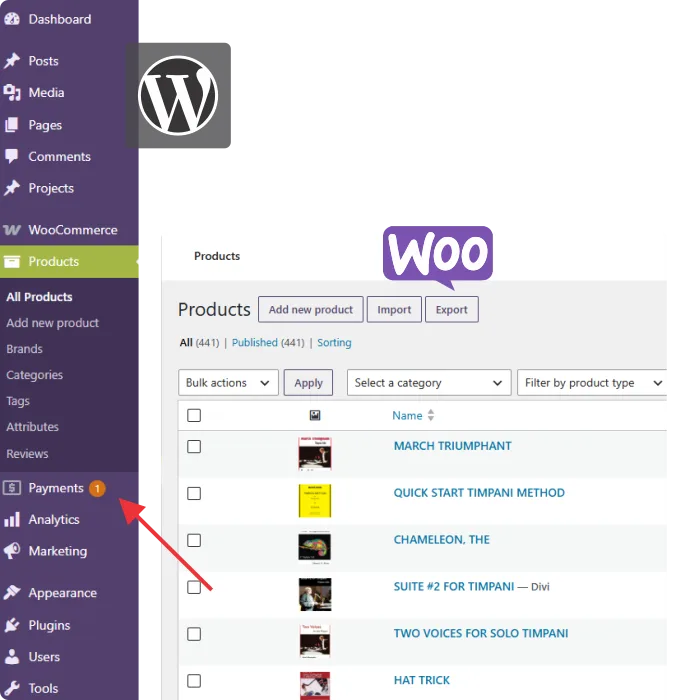This screenshot has height=700, width=700.
Task: Click the Analytics bar chart icon
Action: point(12,519)
